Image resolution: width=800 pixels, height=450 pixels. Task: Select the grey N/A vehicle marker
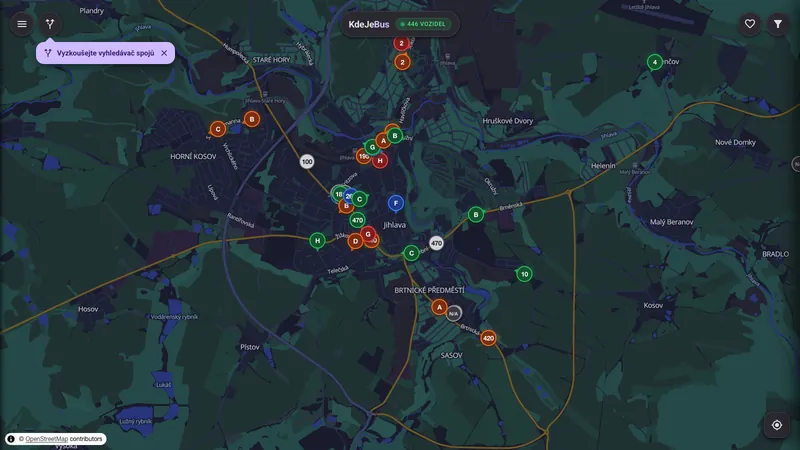(454, 314)
